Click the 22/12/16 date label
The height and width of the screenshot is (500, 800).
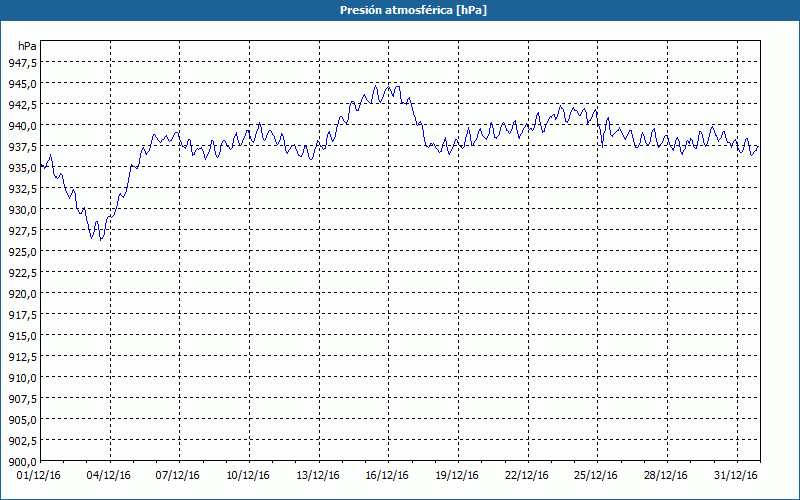coord(527,476)
